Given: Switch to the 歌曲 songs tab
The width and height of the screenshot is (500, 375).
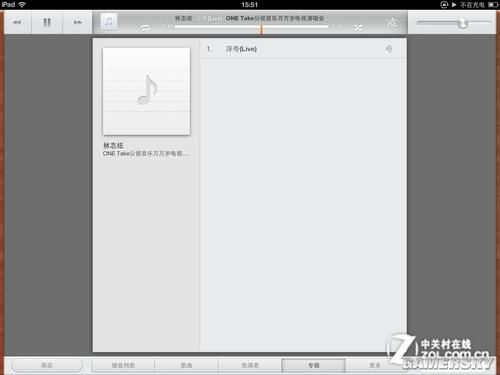Looking at the screenshot, I should [186, 365].
